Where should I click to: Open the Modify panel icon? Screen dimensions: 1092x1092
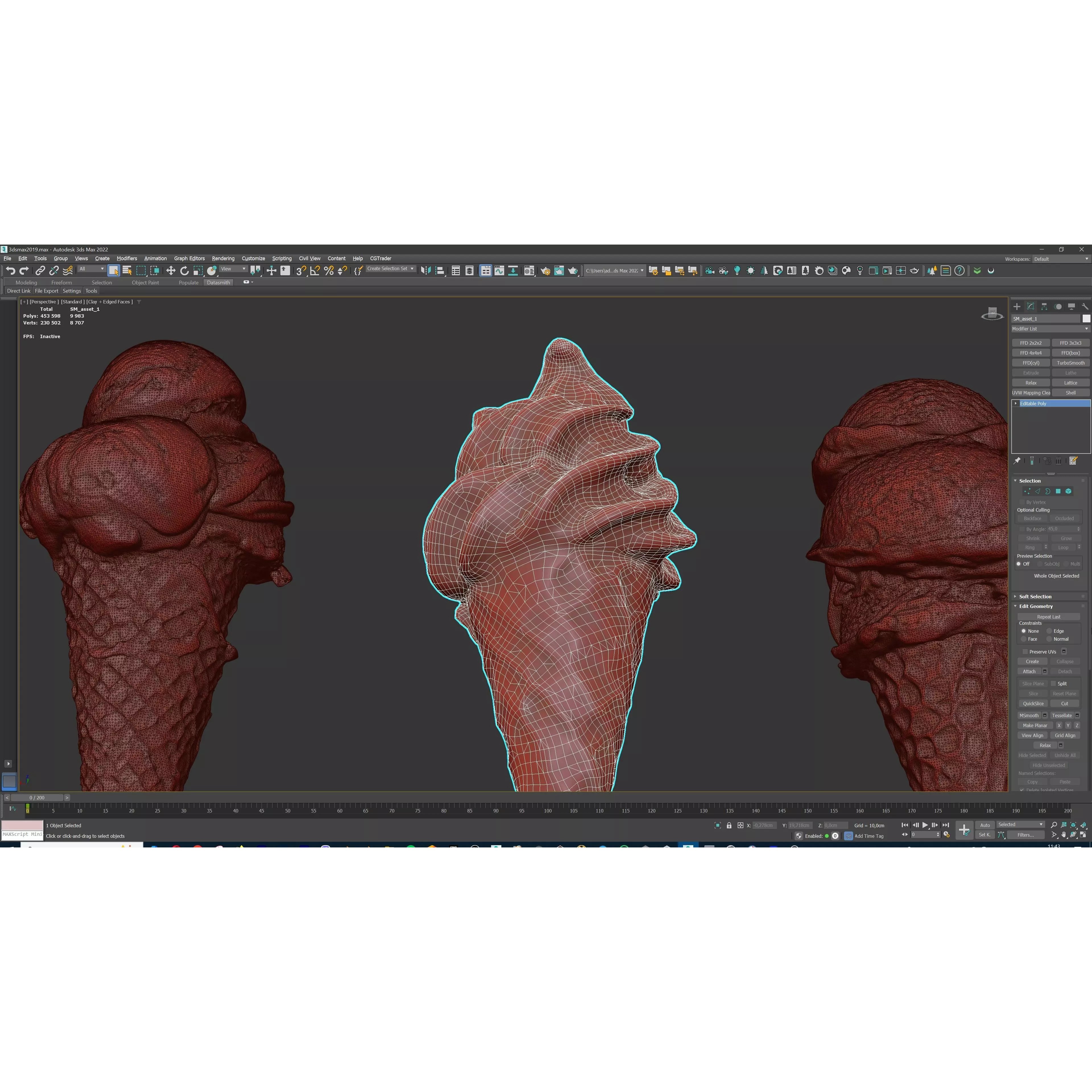(x=1031, y=306)
